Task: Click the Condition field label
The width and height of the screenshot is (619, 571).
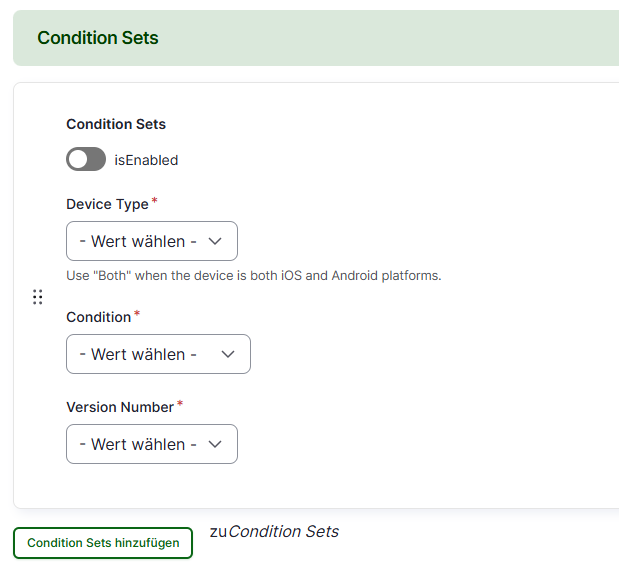Action: 99,317
